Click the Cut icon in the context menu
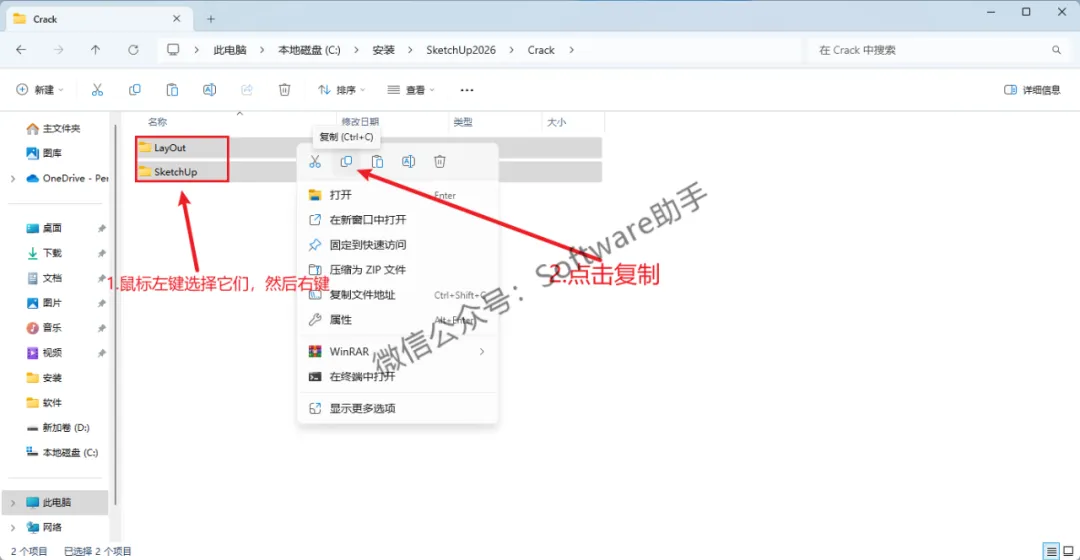Screen dimensions: 1080x560 tap(315, 161)
